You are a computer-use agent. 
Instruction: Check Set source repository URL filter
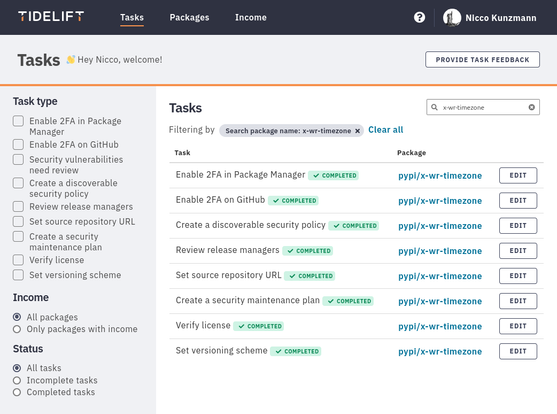(x=18, y=221)
